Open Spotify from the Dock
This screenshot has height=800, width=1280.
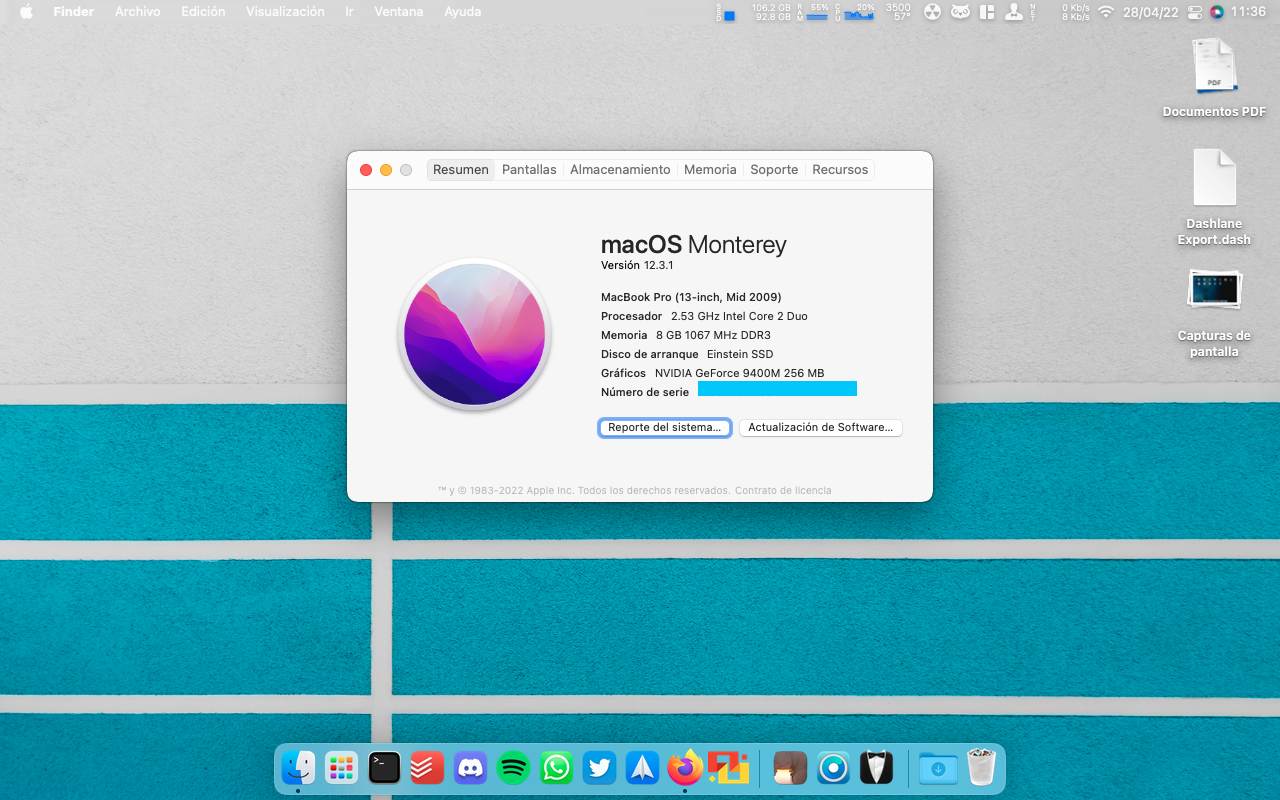tap(513, 768)
